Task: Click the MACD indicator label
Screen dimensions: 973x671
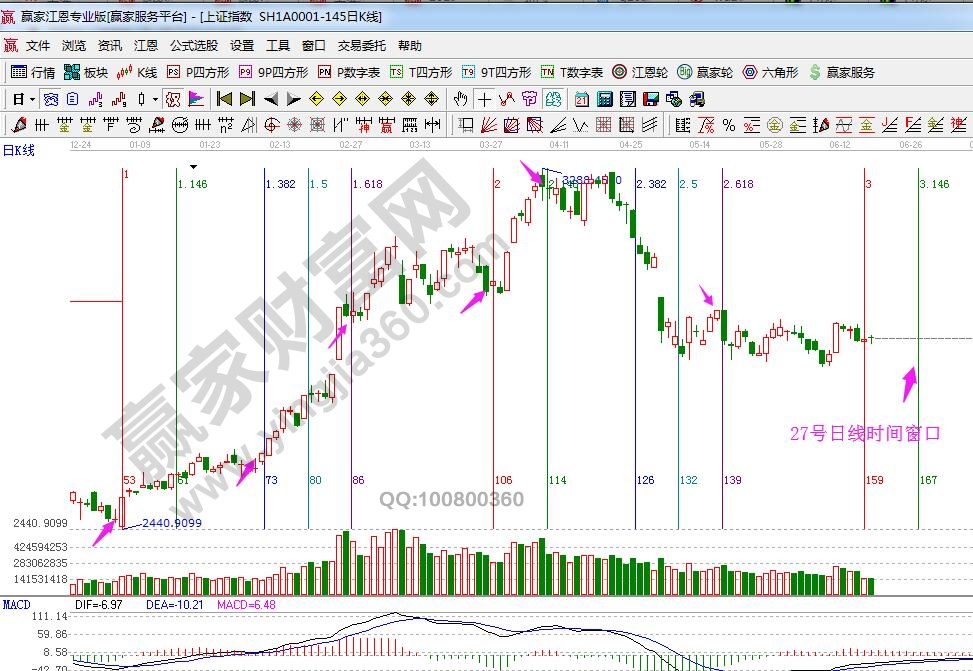Action: (x=17, y=605)
